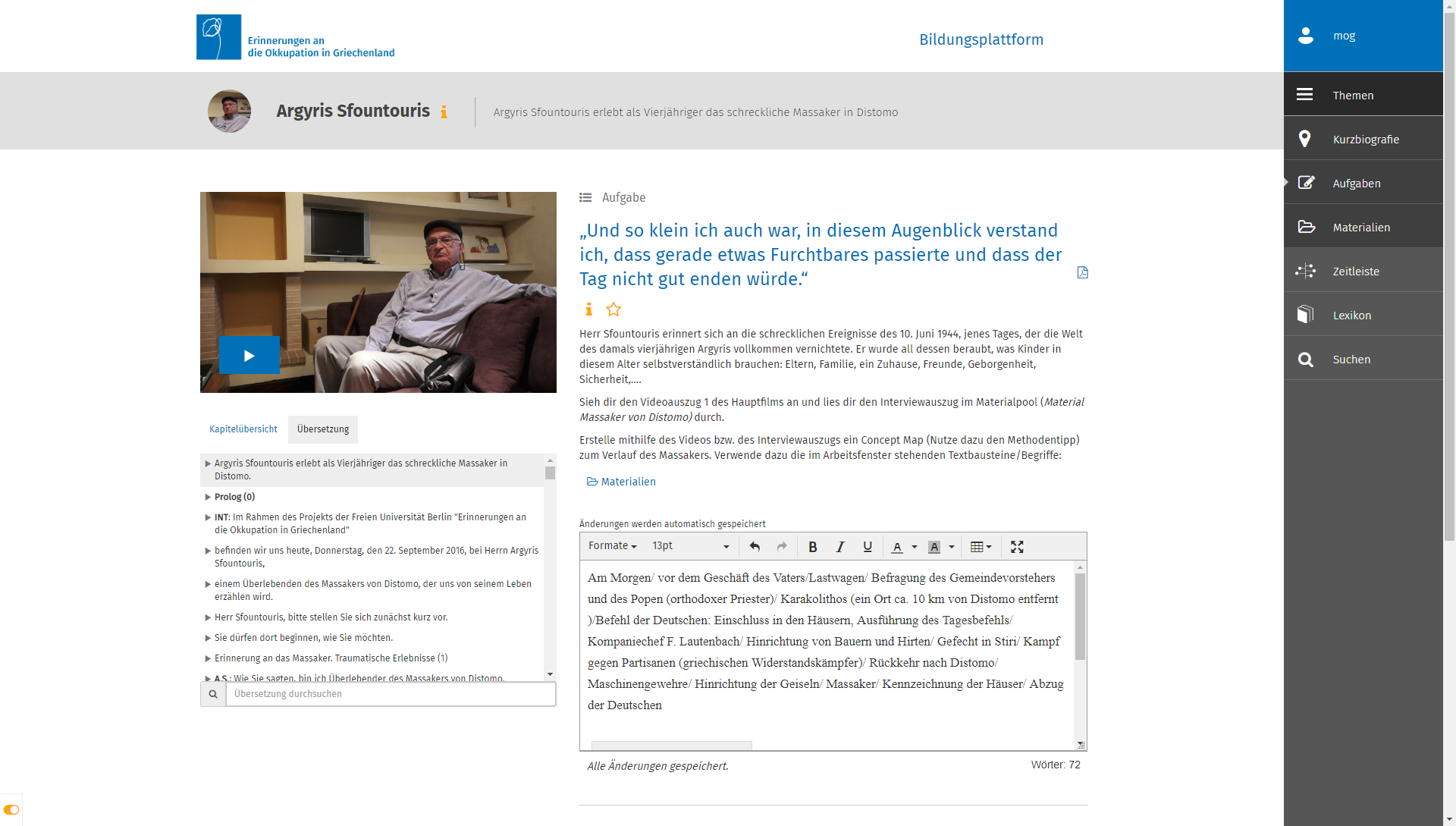
Task: Switch to Kapitelübersicht tab
Action: pos(243,429)
